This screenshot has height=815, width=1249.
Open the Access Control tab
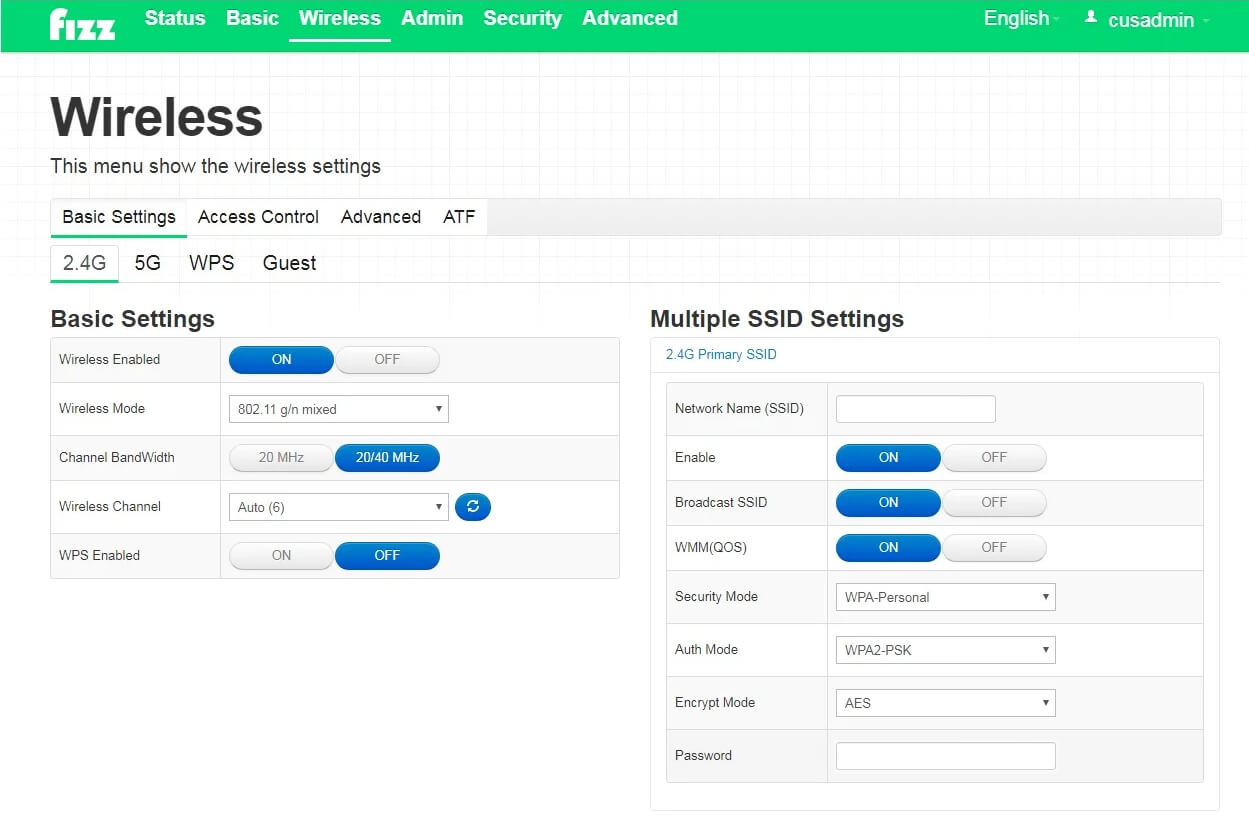pos(258,217)
